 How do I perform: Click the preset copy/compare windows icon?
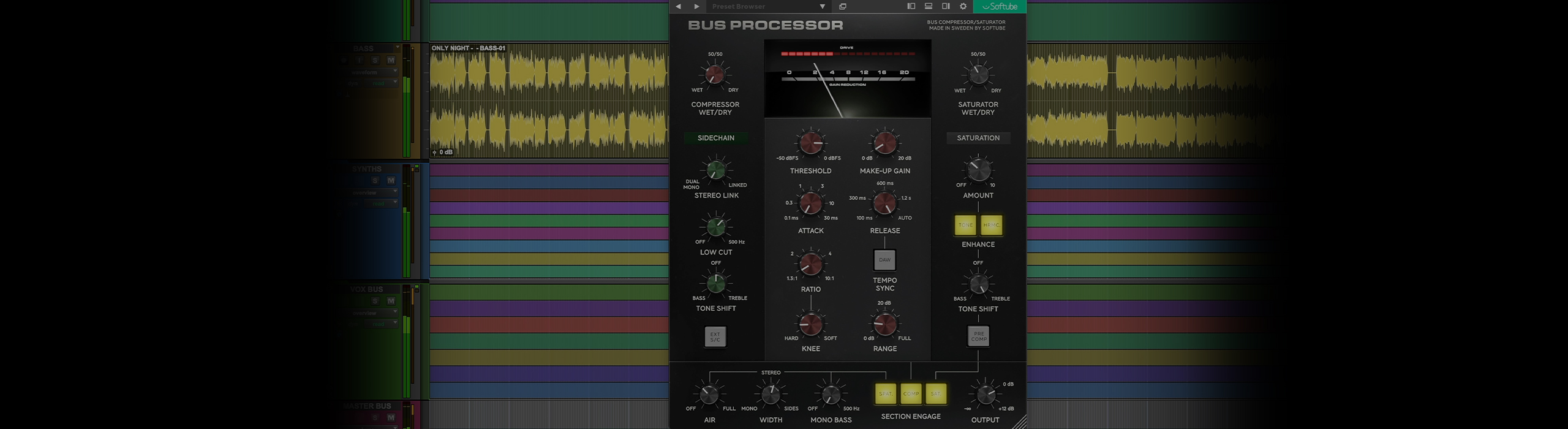click(x=843, y=7)
